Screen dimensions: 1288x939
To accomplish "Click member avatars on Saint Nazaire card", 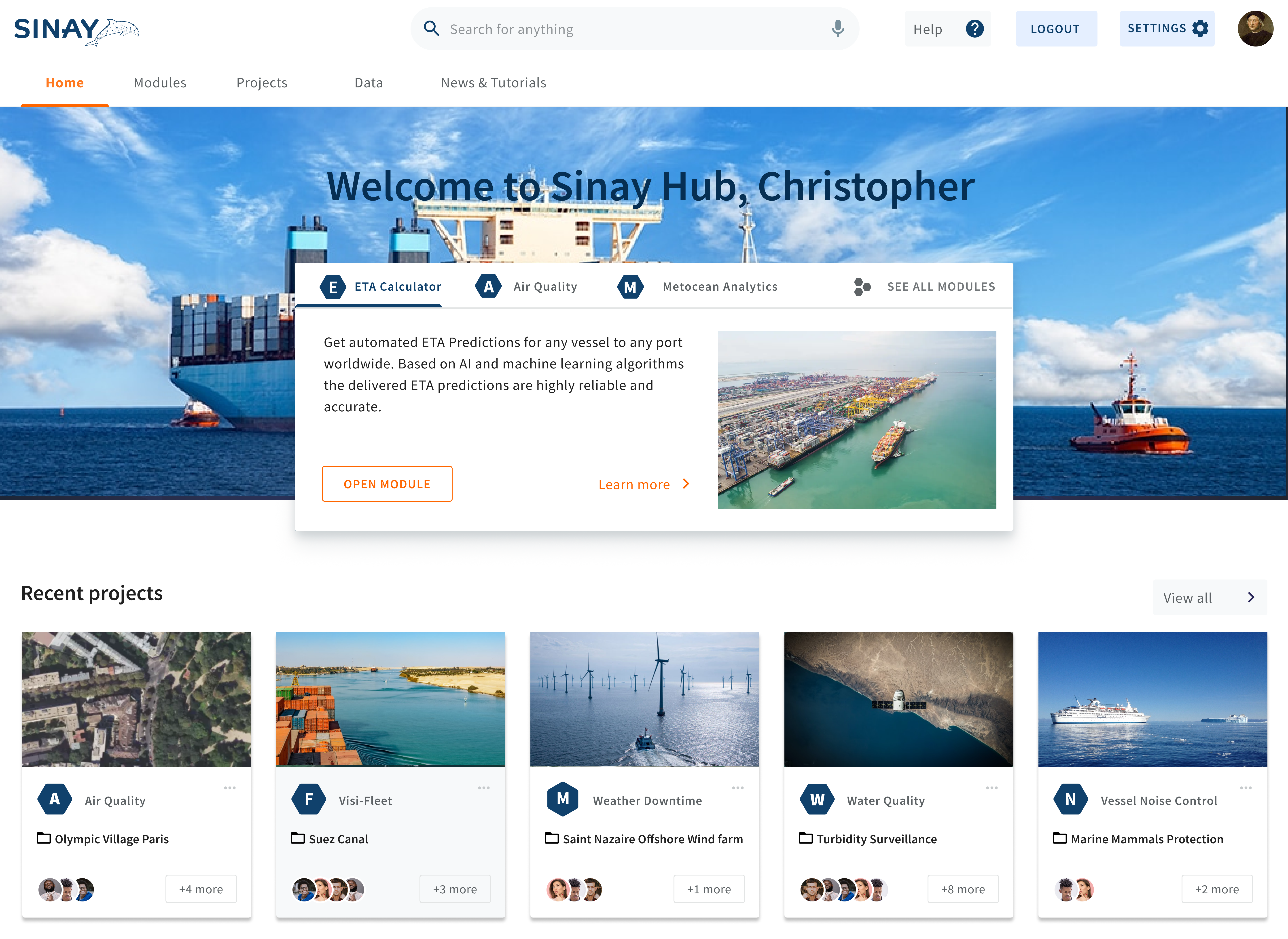I will point(574,890).
